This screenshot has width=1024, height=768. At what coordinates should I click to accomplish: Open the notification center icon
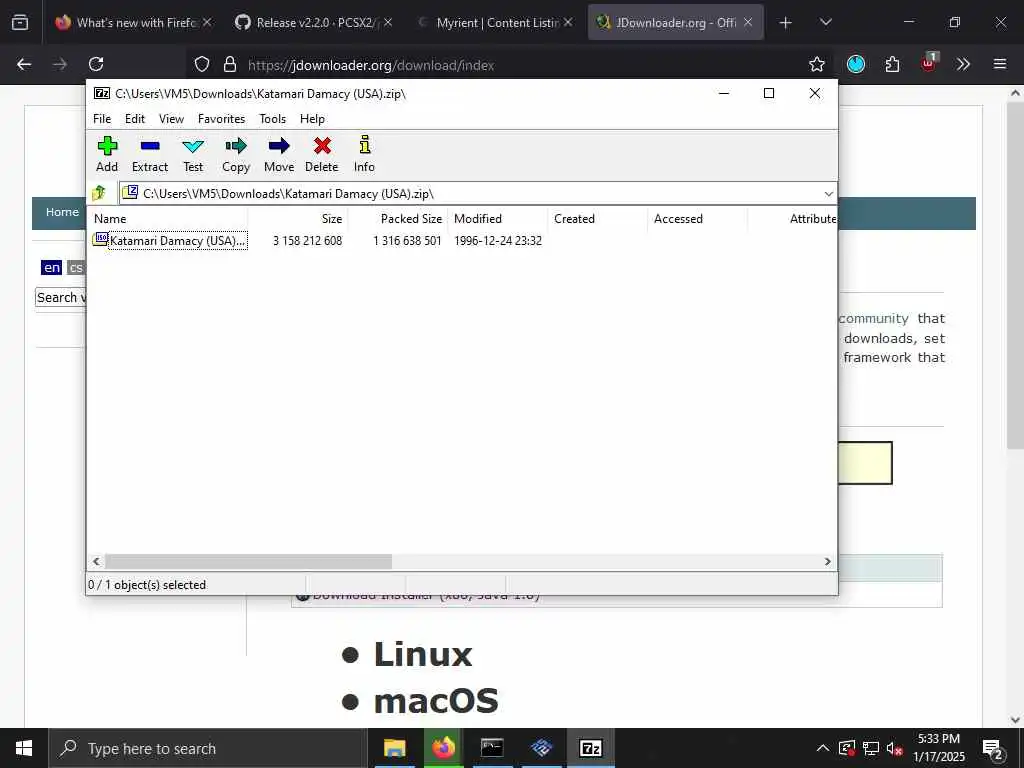(x=993, y=749)
